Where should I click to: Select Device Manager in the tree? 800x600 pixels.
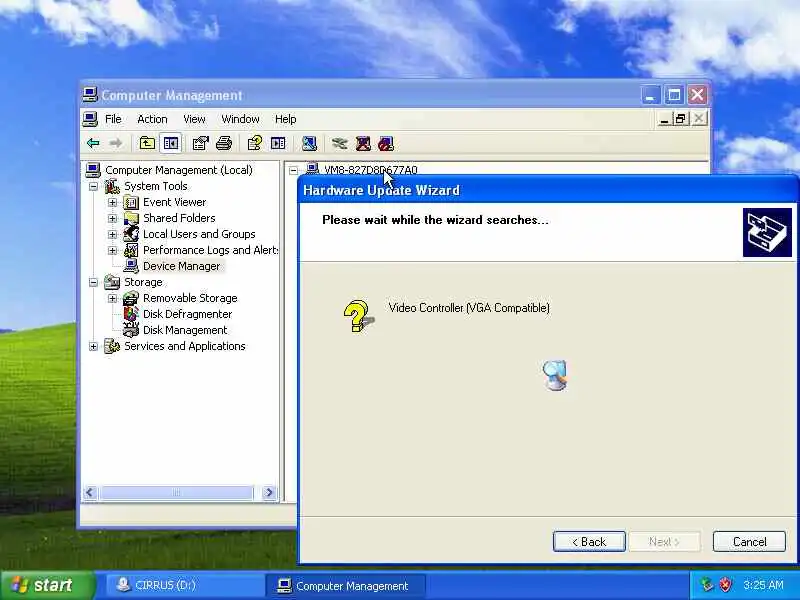click(x=181, y=266)
